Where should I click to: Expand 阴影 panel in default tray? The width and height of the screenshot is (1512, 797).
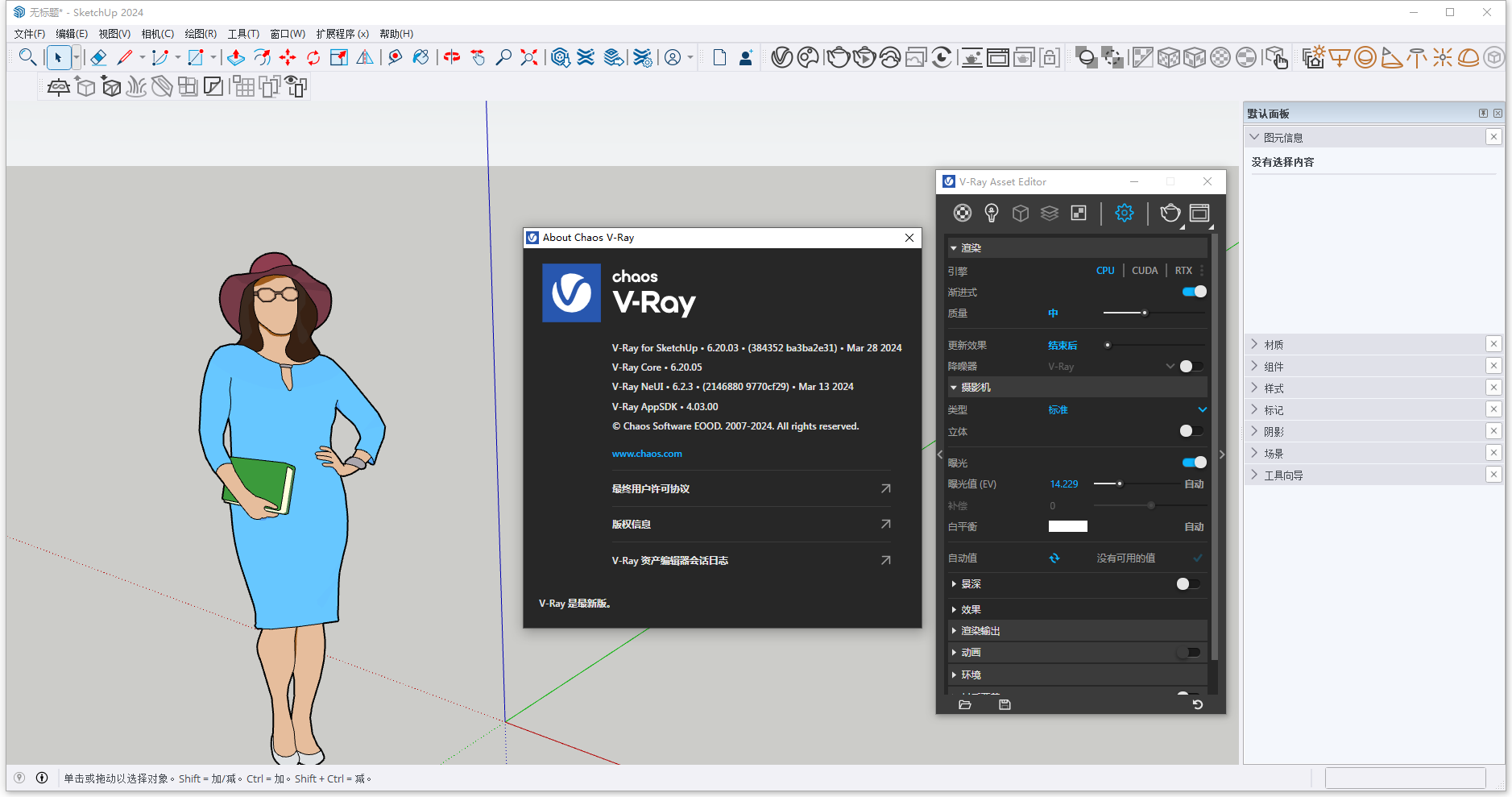[x=1366, y=432]
